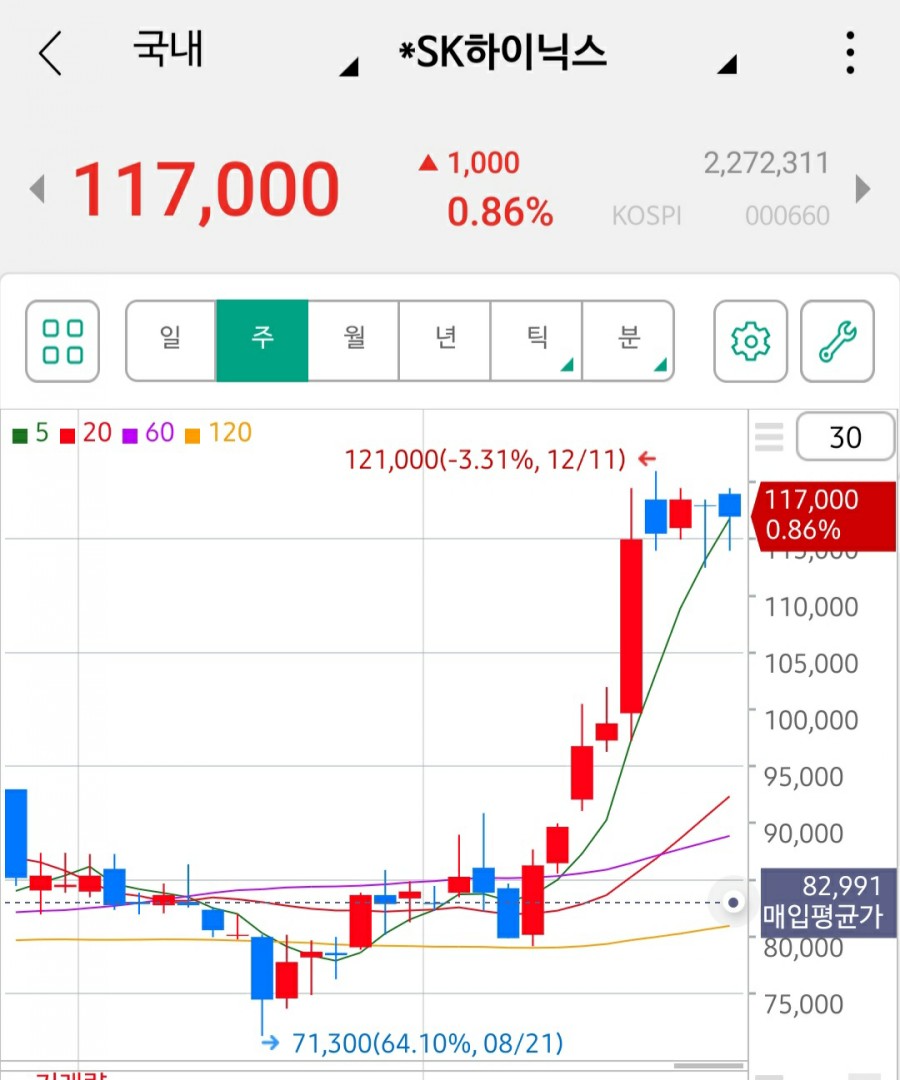Tap the 100,000 price axis label
The width and height of the screenshot is (900, 1080).
[x=811, y=720]
